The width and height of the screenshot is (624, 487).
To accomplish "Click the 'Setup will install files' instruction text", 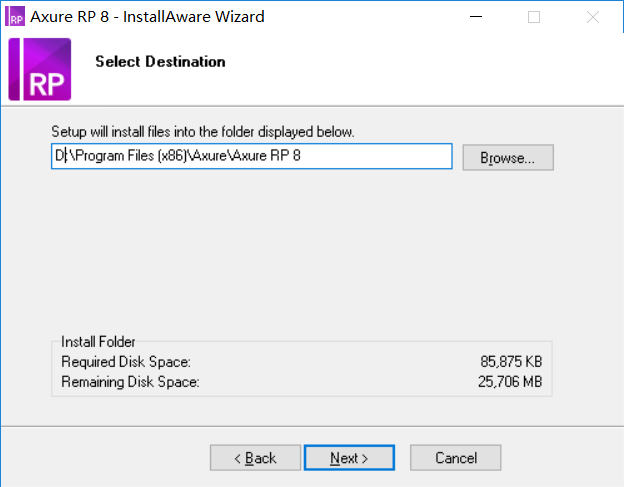I will 203,132.
